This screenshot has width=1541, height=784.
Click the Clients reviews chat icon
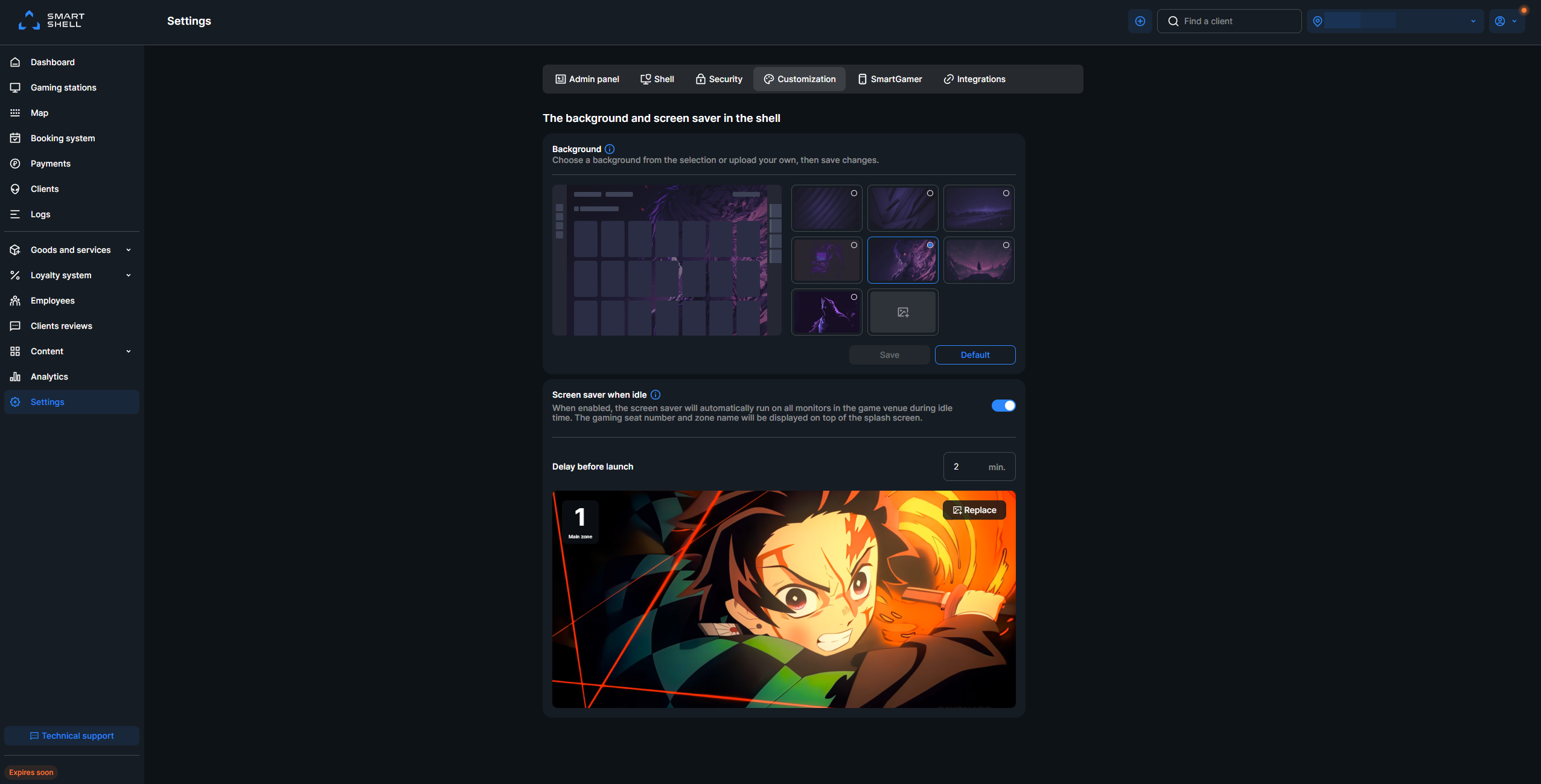click(15, 326)
